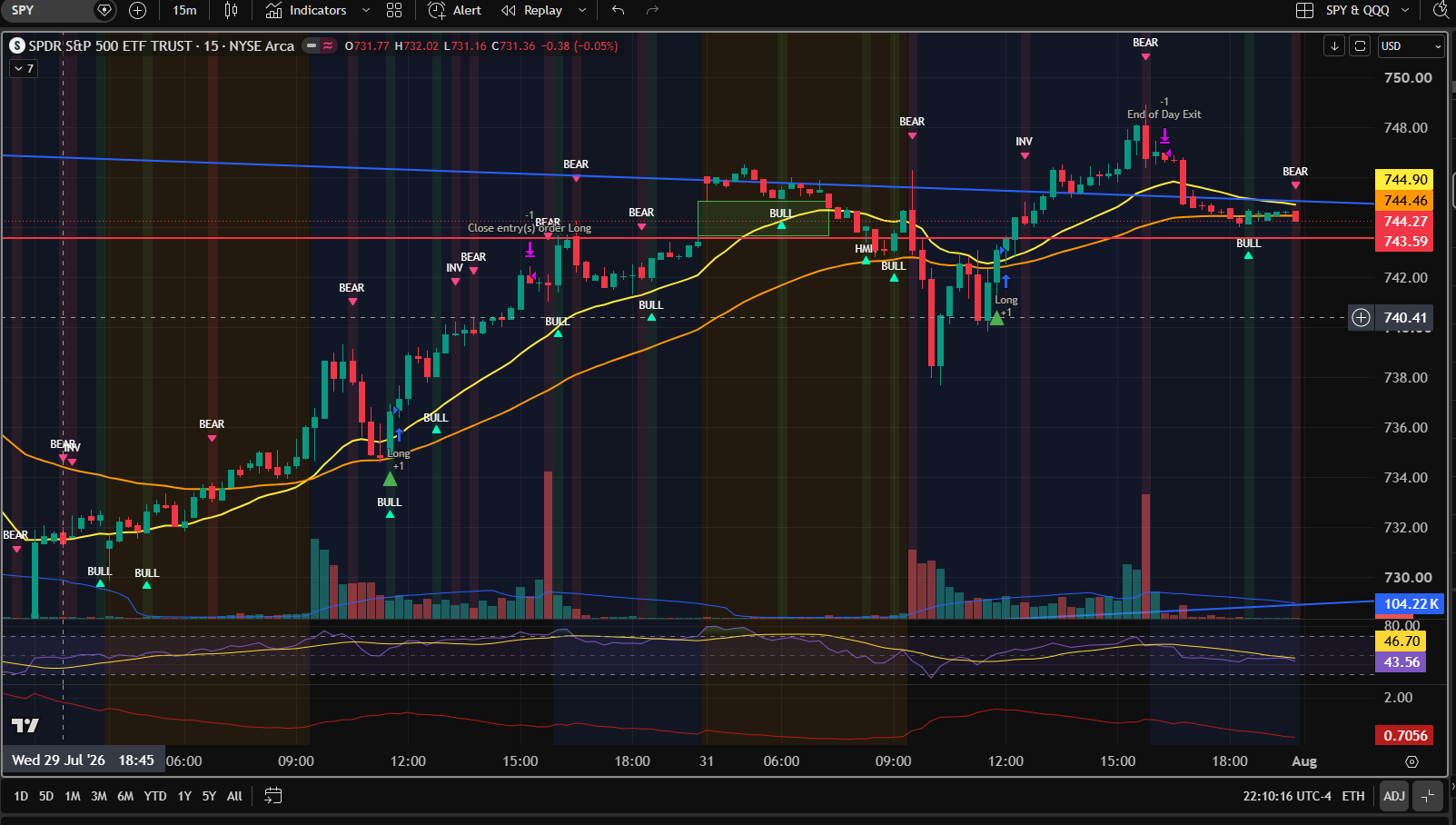Click the Wed 29 Jul '26 18:45 time label
This screenshot has height=825, width=1456.
[x=83, y=760]
